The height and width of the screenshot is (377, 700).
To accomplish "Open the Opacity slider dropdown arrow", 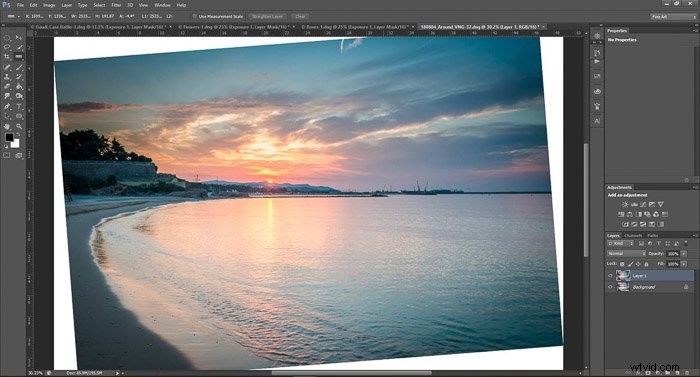I will [x=684, y=254].
